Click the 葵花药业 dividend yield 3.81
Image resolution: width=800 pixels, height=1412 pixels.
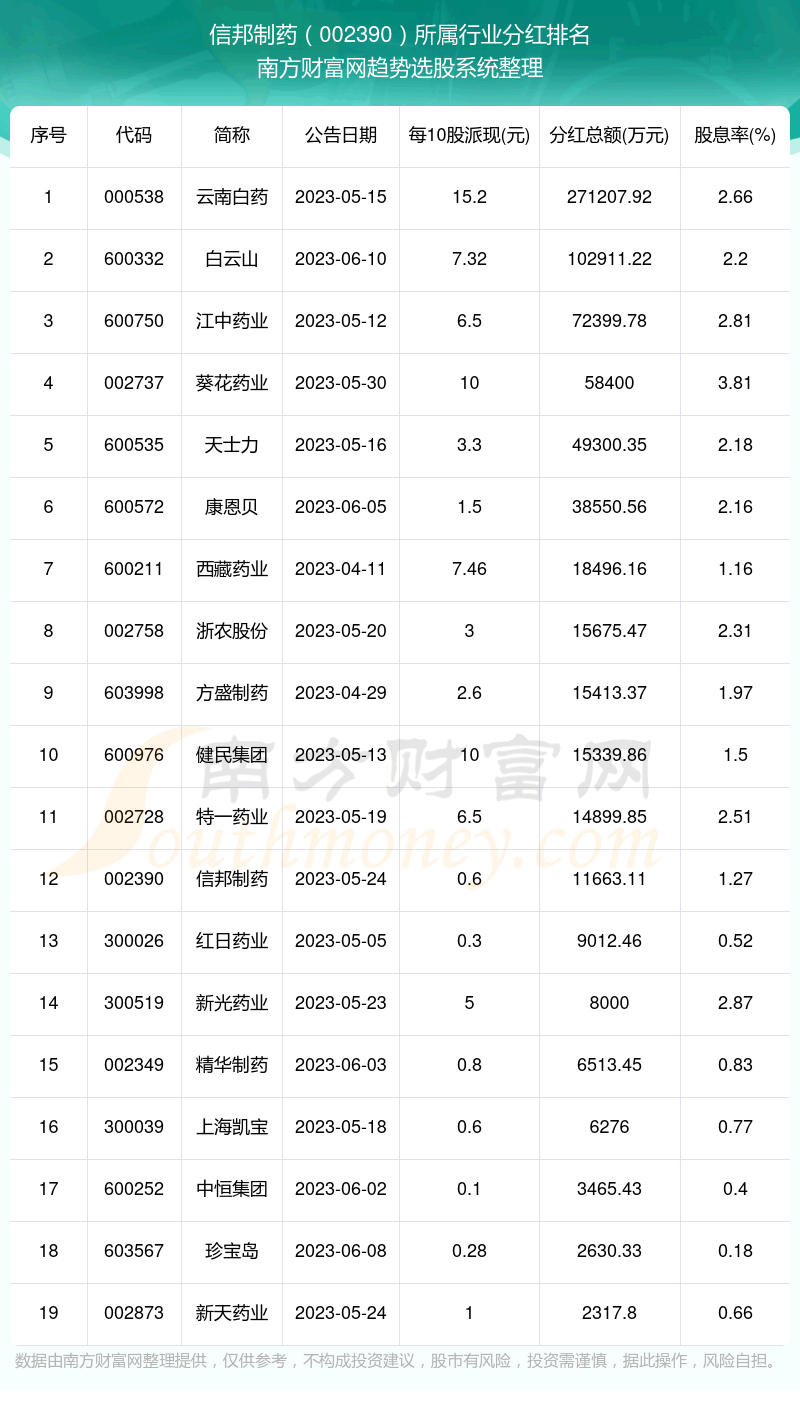(735, 383)
